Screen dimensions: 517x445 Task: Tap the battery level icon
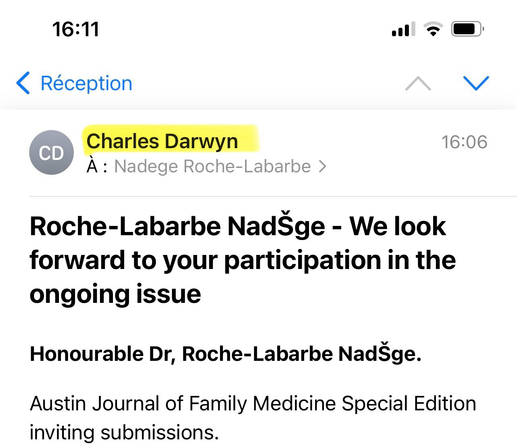click(467, 29)
